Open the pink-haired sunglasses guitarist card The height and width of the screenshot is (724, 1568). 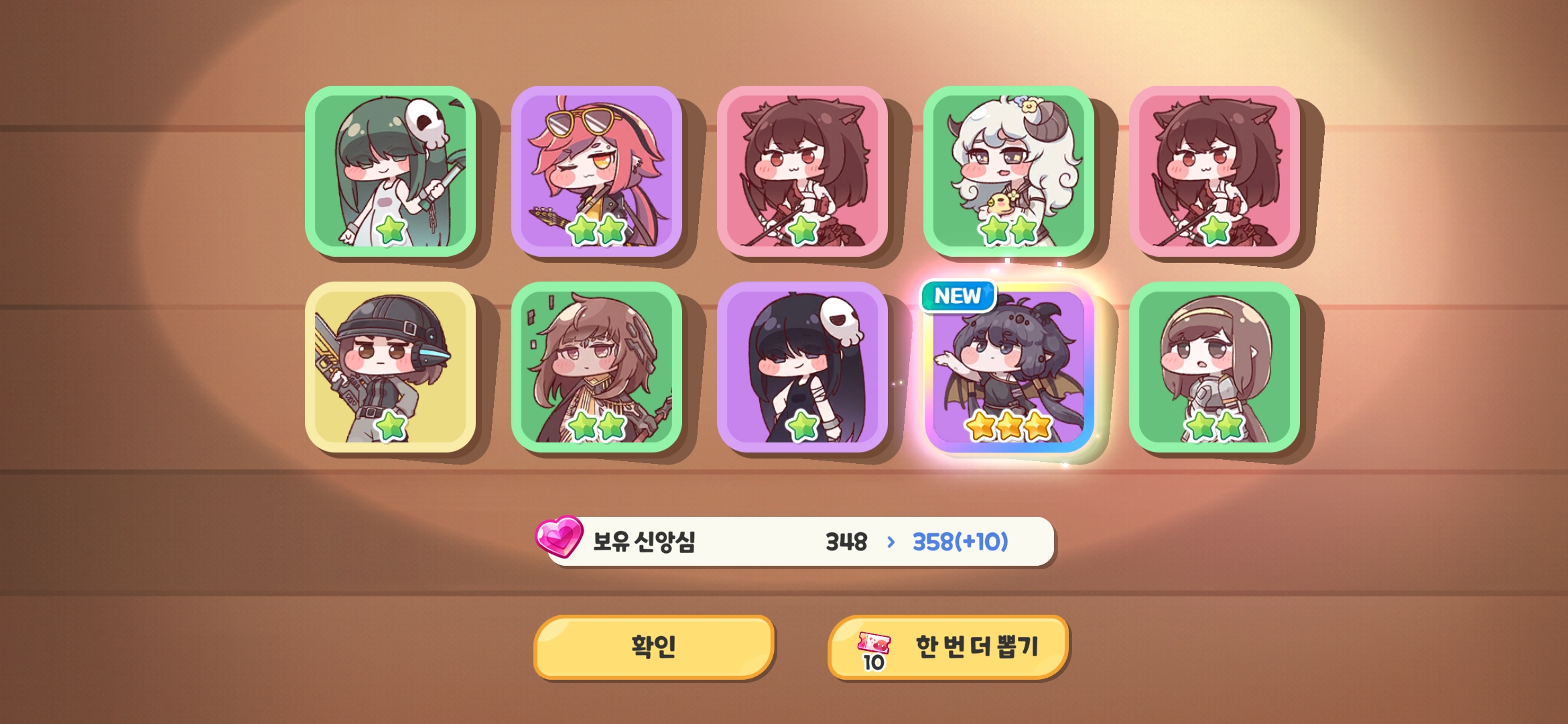(x=596, y=171)
